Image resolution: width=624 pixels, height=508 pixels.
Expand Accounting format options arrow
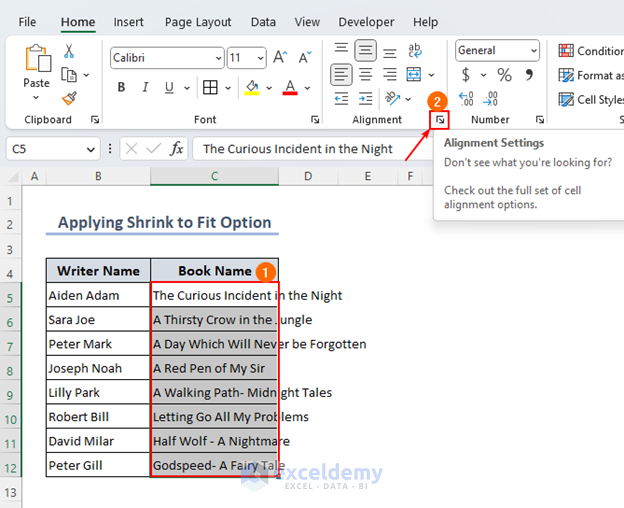pos(483,75)
